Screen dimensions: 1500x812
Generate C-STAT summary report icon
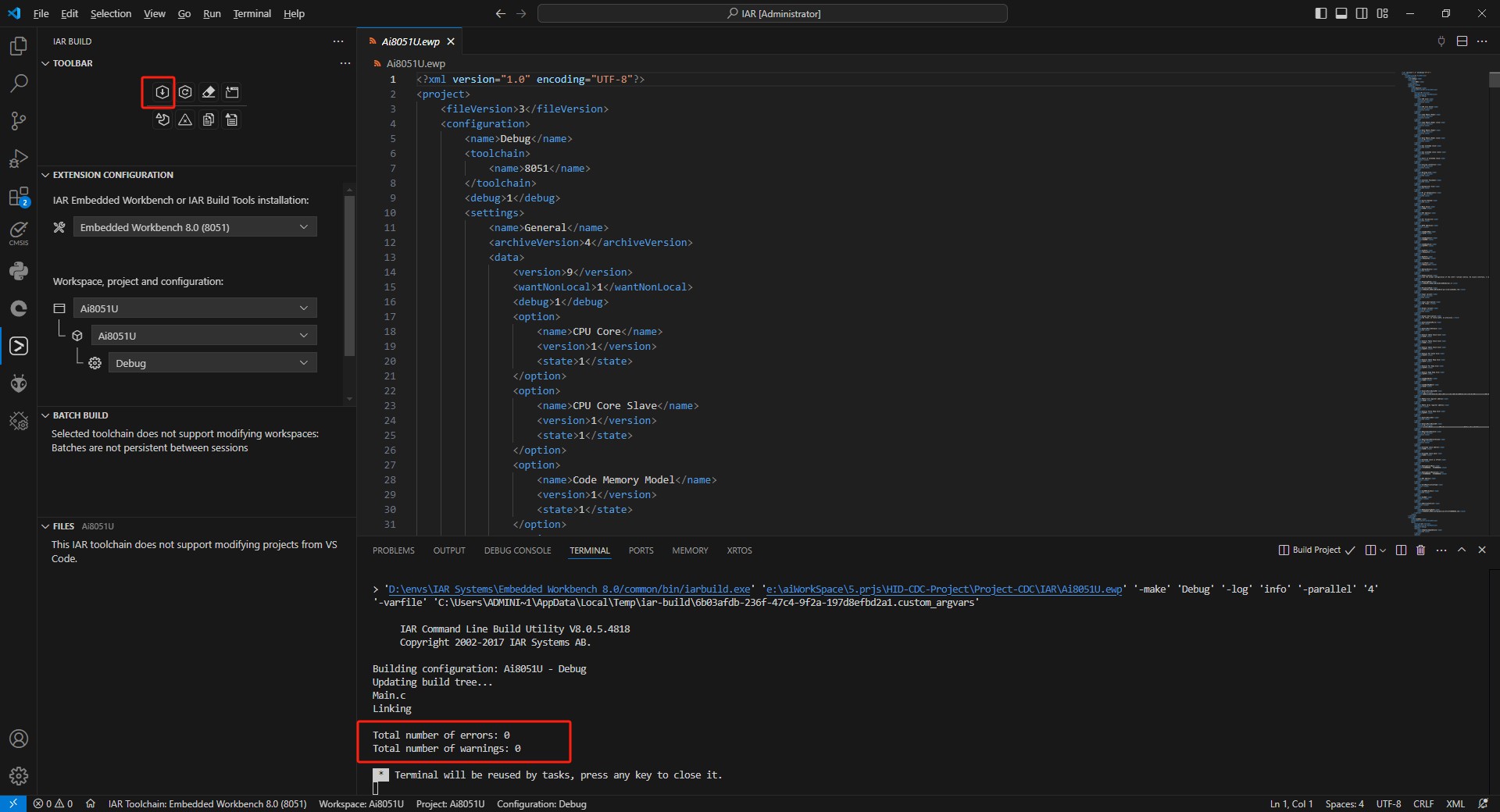(x=209, y=119)
